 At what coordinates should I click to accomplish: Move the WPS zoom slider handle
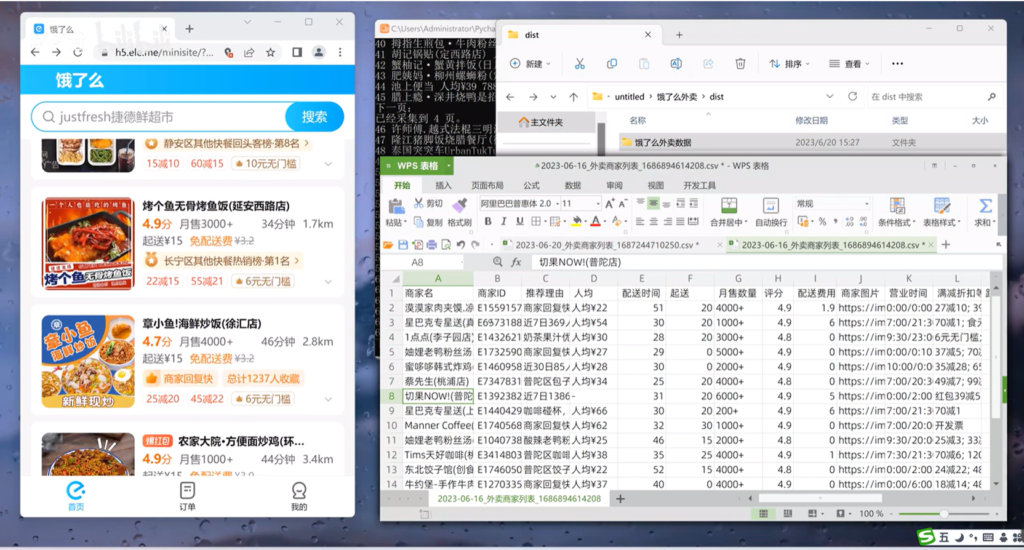point(944,514)
